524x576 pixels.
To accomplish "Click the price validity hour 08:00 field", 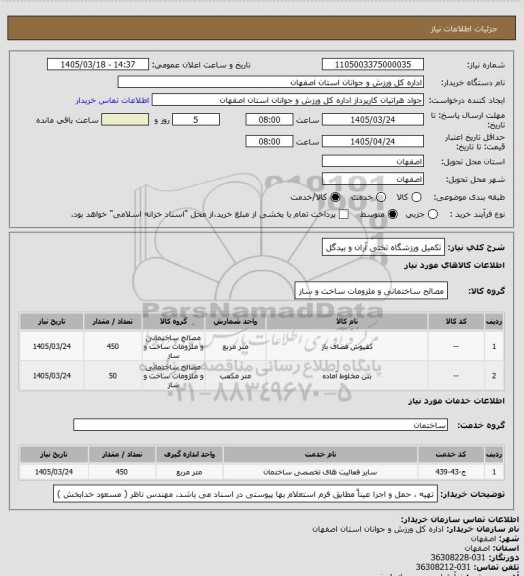I will (269, 141).
